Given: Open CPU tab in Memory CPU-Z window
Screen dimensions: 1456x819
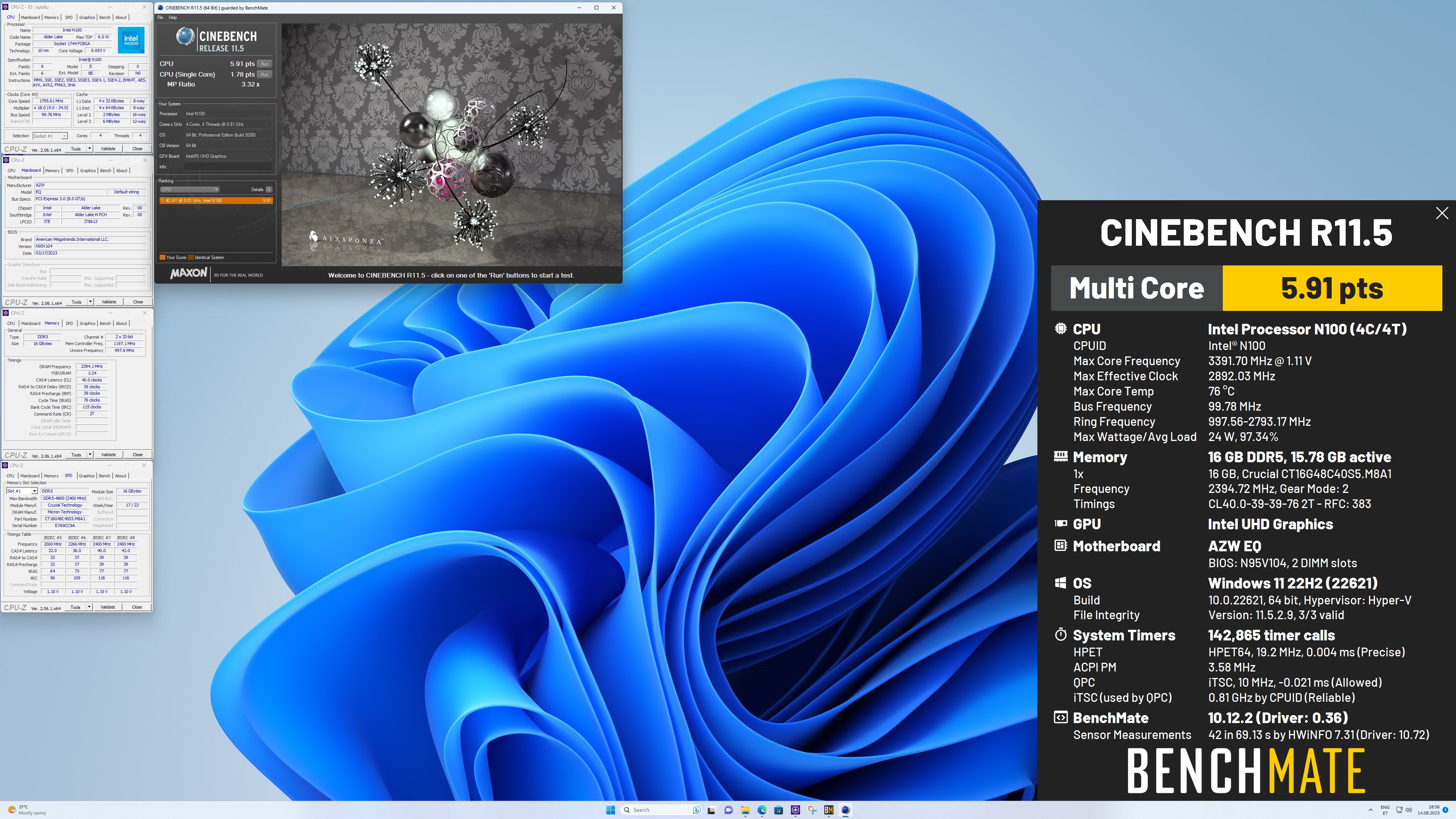Looking at the screenshot, I should coord(11,323).
